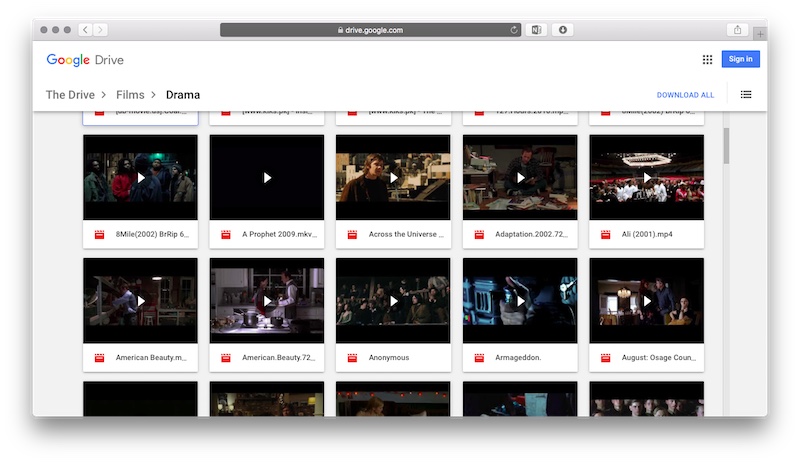This screenshot has width=800, height=463.
Task: Switch to list view layout icon
Action: point(746,95)
